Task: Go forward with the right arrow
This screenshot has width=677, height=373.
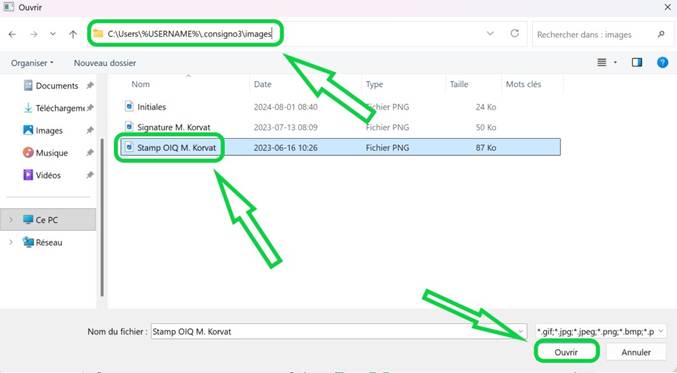Action: coord(34,34)
